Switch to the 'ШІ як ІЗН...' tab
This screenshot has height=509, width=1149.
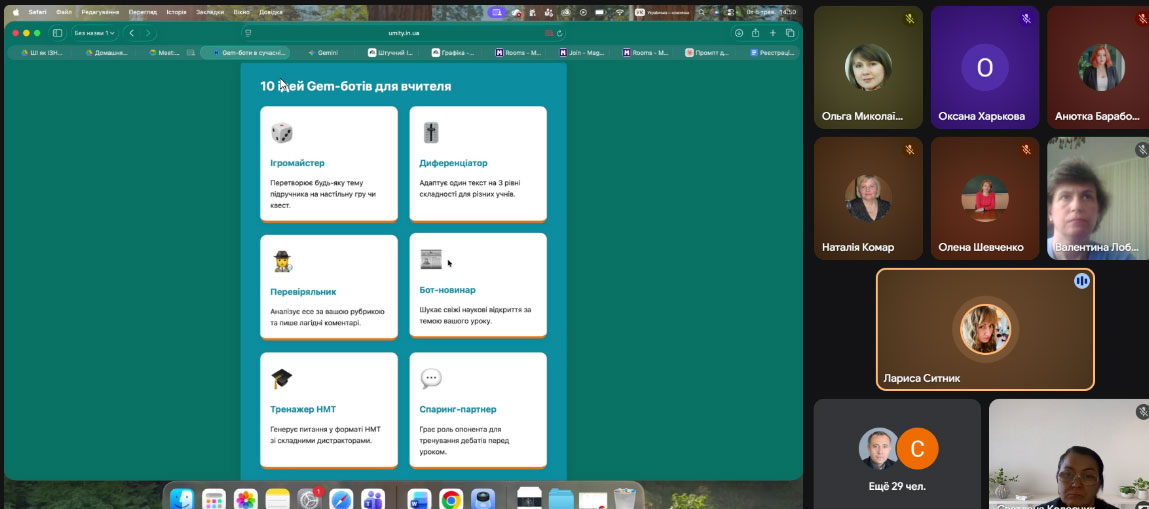coord(42,53)
